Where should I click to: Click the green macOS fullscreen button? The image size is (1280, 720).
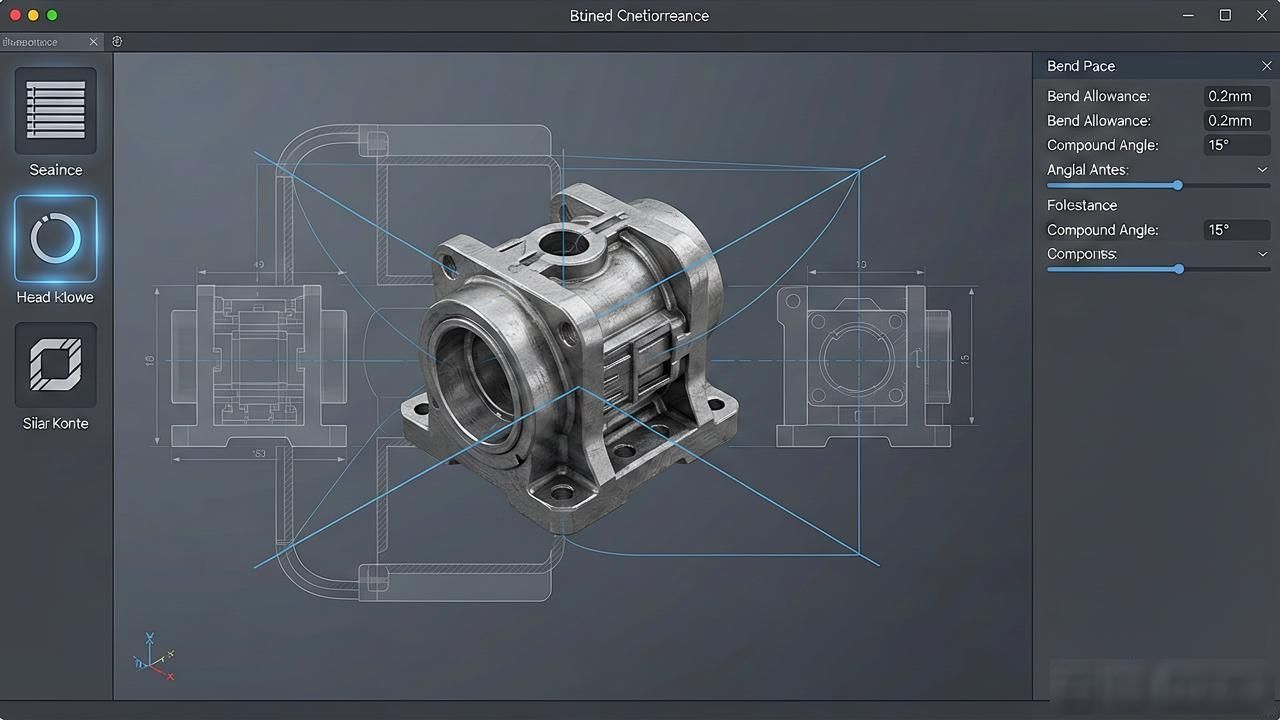coord(52,15)
